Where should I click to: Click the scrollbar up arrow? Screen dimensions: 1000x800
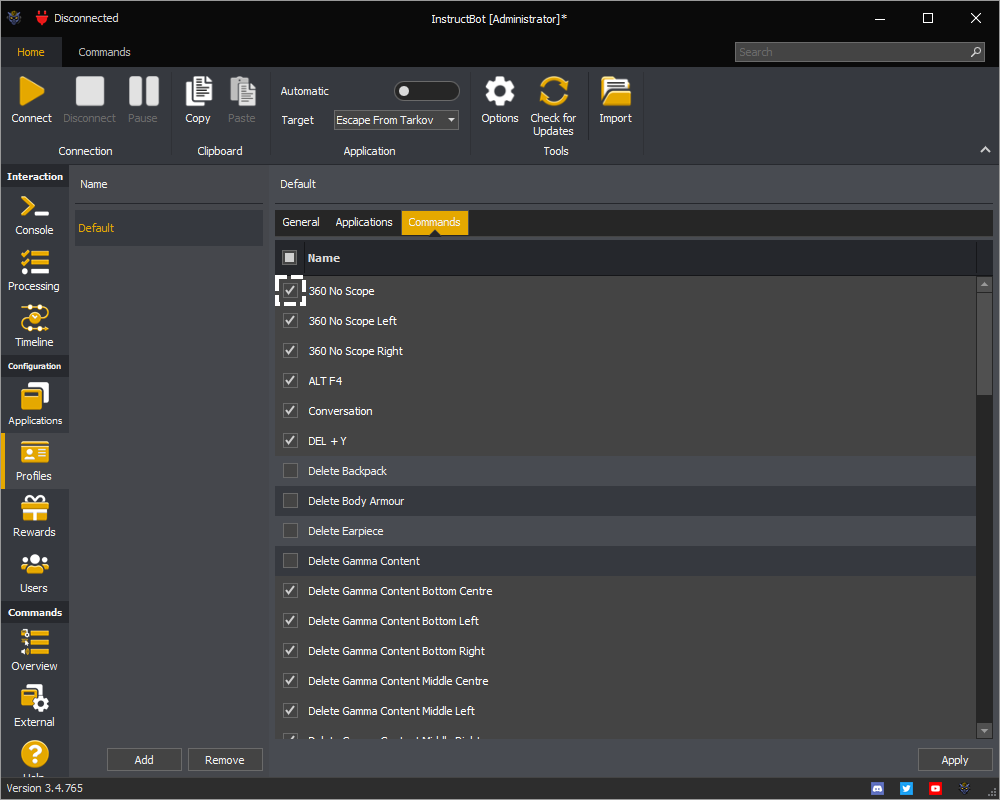[985, 284]
